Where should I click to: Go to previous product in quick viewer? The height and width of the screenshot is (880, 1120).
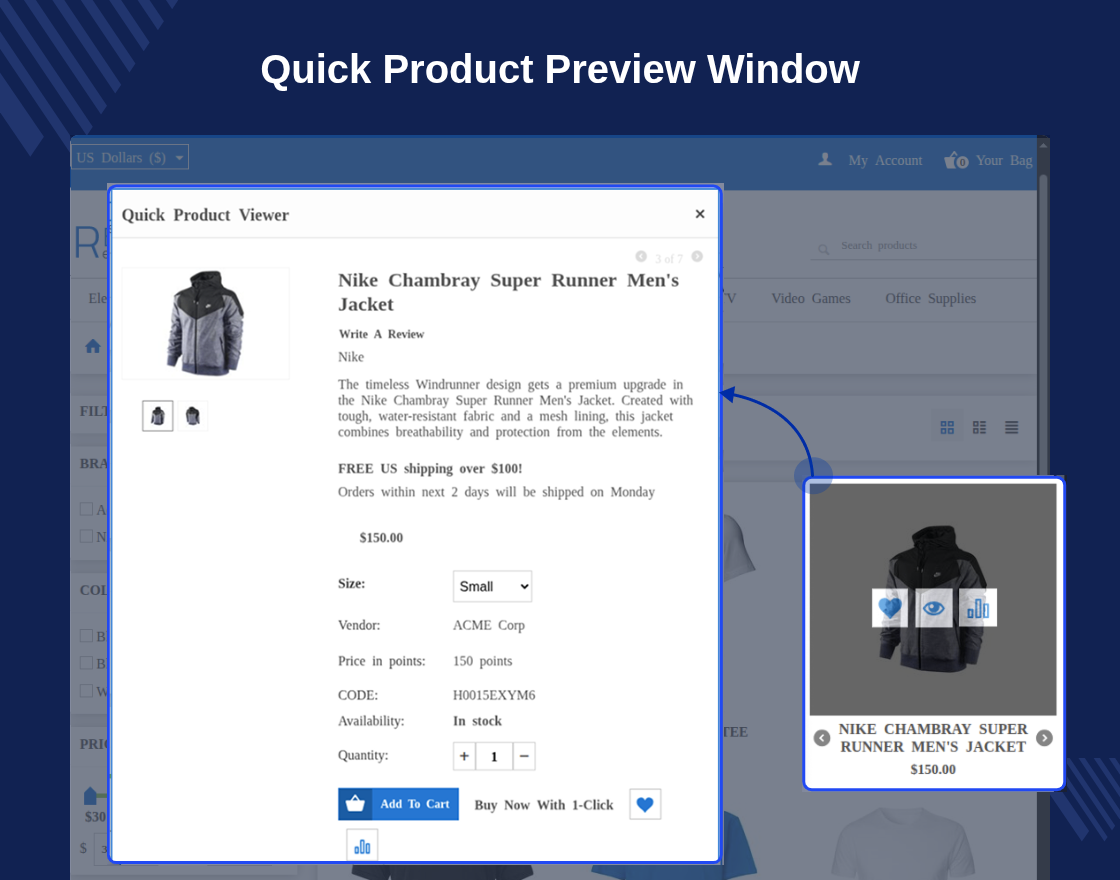(641, 256)
